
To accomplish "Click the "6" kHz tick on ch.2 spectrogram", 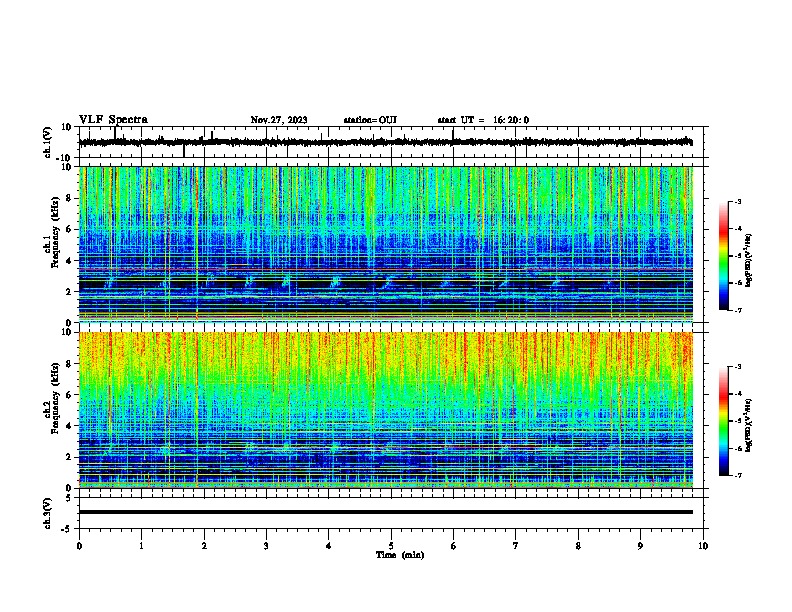I will (70, 395).
